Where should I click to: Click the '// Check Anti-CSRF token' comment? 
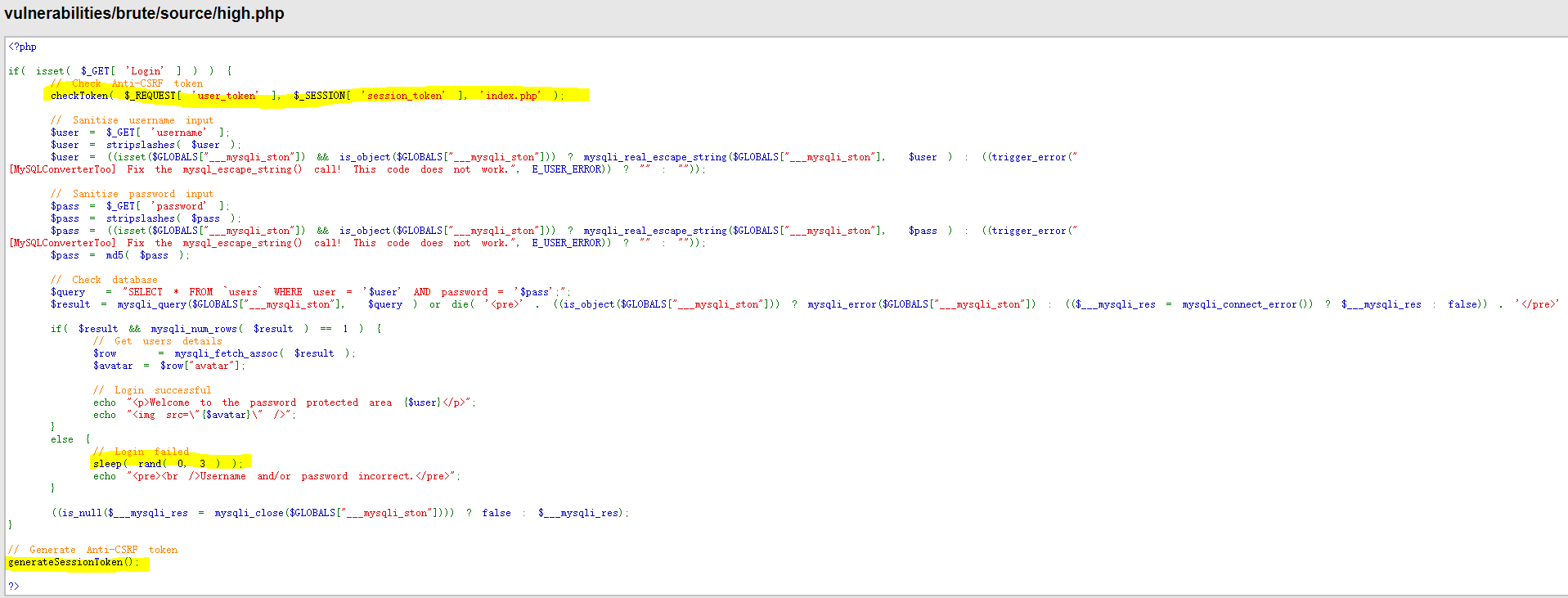[127, 83]
